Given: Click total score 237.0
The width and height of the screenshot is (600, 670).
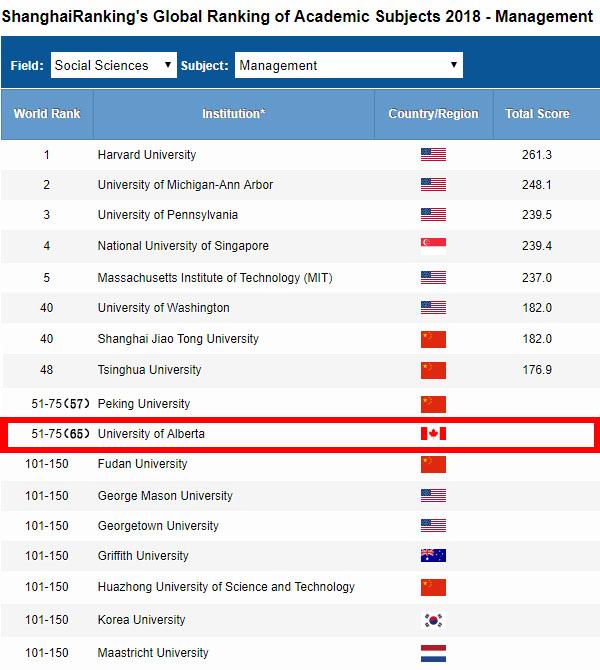Looking at the screenshot, I should [537, 278].
